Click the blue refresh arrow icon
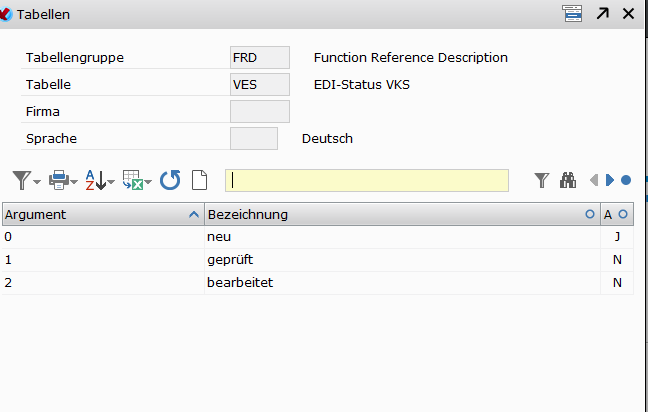This screenshot has width=648, height=412. [x=170, y=180]
